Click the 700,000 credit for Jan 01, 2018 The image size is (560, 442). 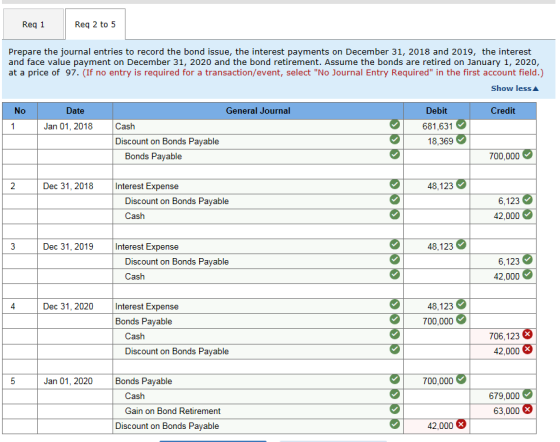click(503, 156)
